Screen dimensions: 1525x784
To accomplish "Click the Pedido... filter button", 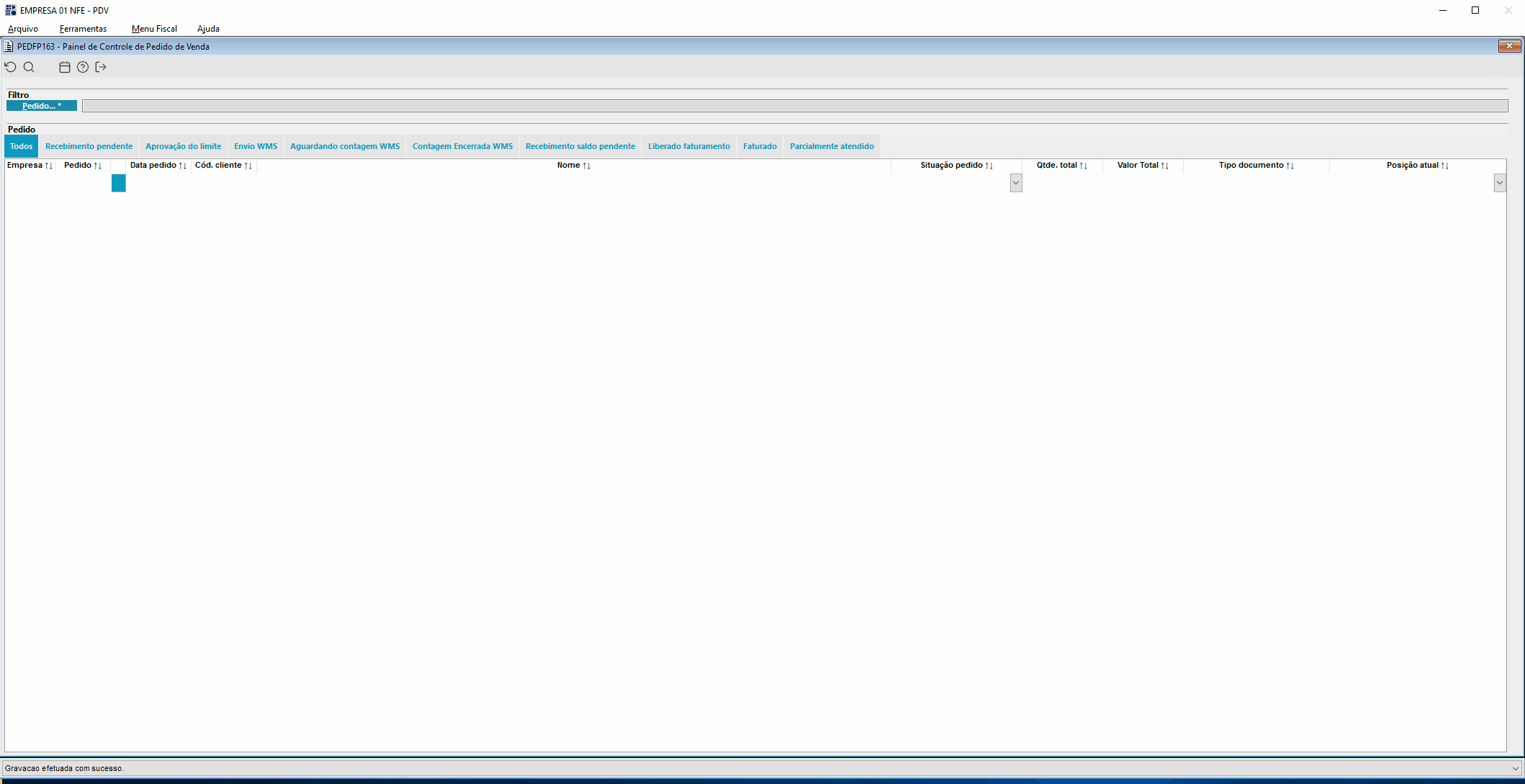I will click(42, 106).
